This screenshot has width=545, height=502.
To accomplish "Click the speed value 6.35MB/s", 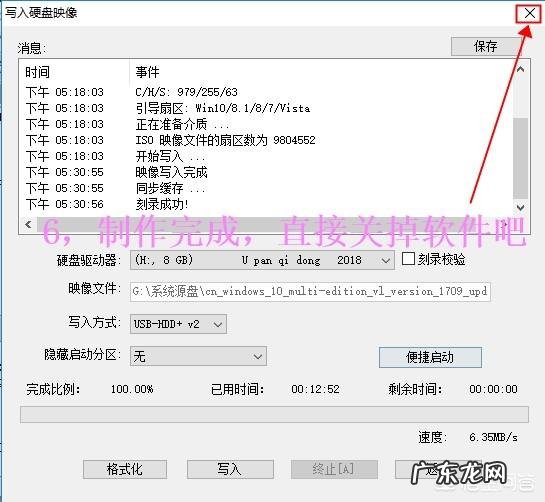I will [493, 437].
